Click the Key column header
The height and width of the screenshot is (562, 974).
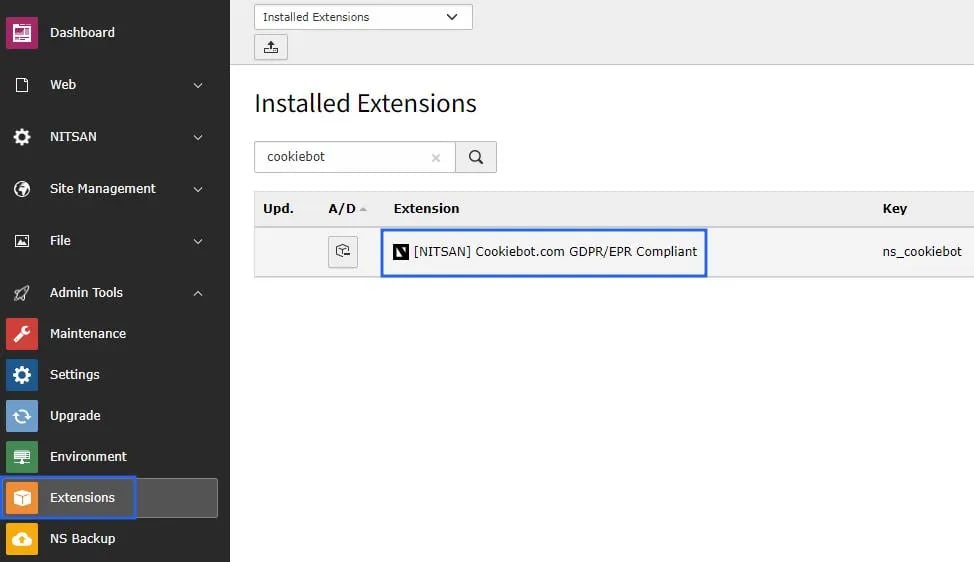point(894,209)
